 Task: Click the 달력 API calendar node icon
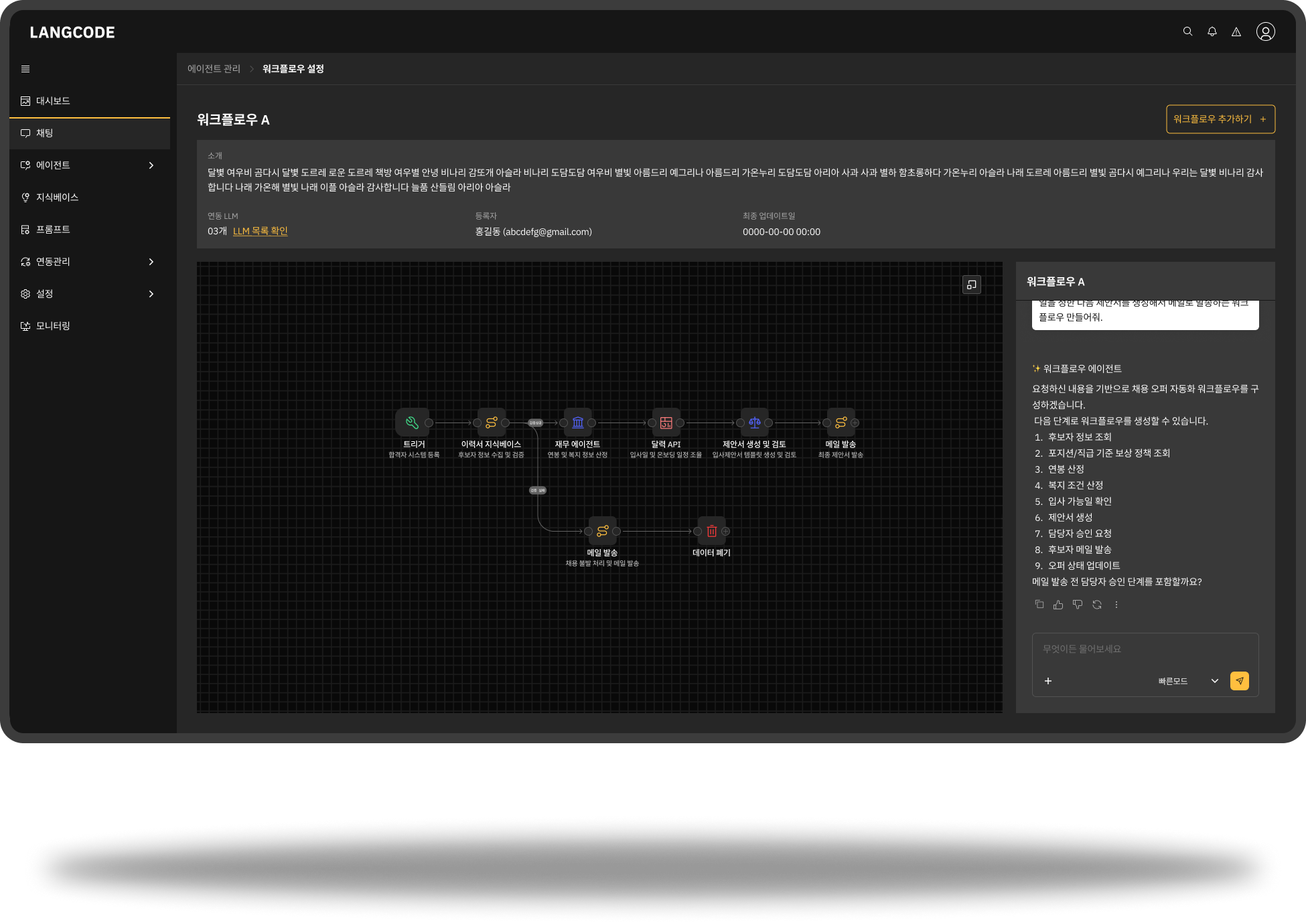click(666, 422)
